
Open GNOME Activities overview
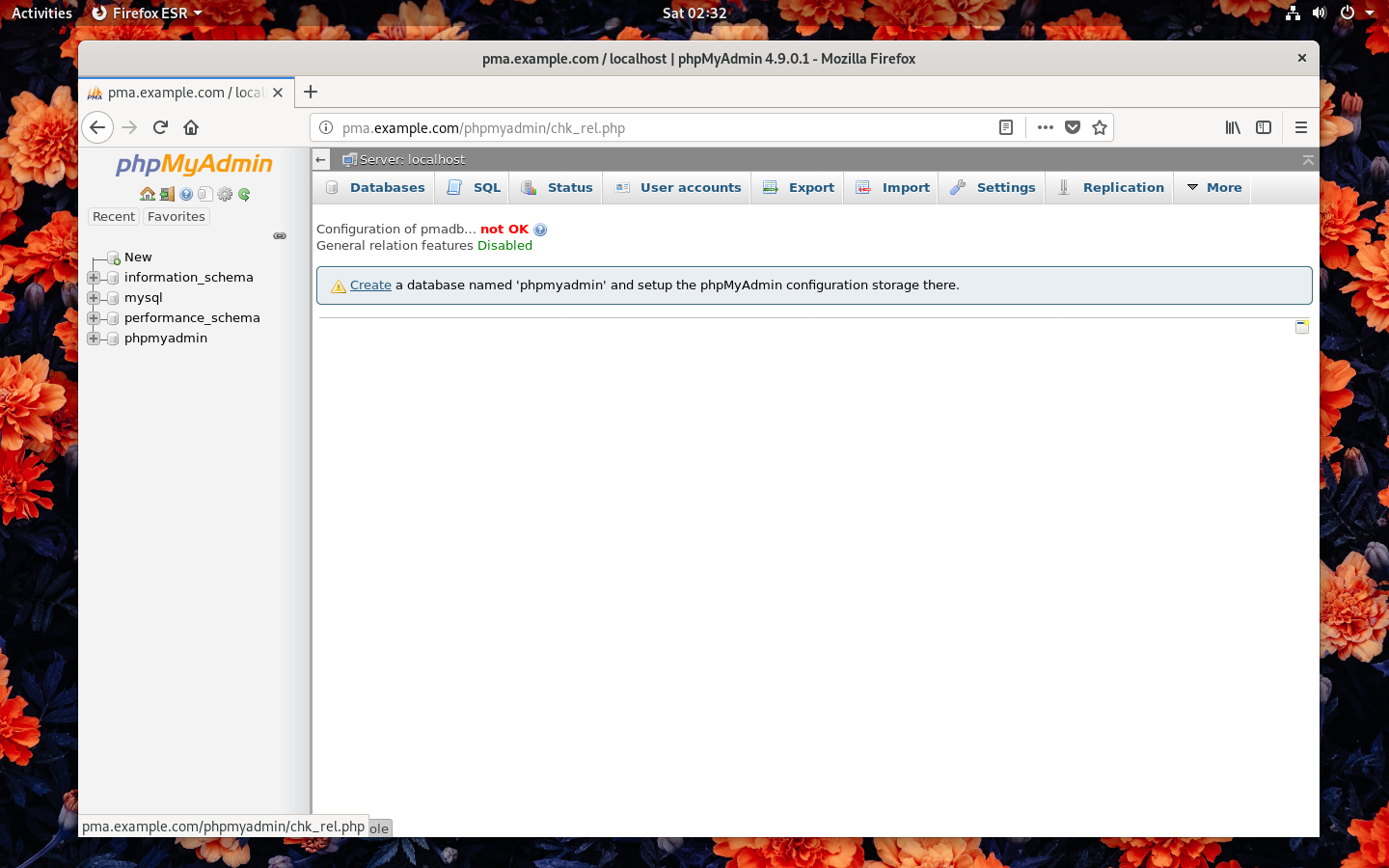(41, 14)
